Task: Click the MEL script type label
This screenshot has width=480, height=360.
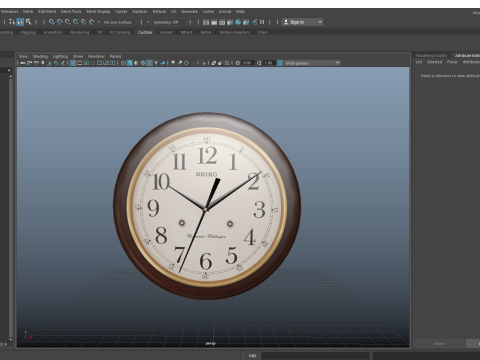Action: coord(253,356)
